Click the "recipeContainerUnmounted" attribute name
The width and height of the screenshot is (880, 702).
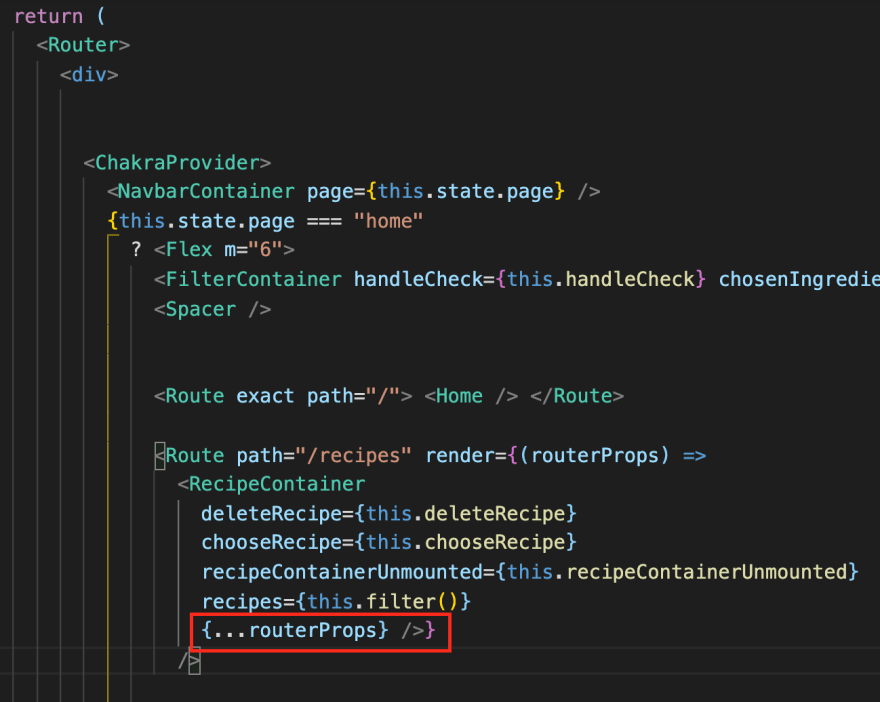pos(342,572)
